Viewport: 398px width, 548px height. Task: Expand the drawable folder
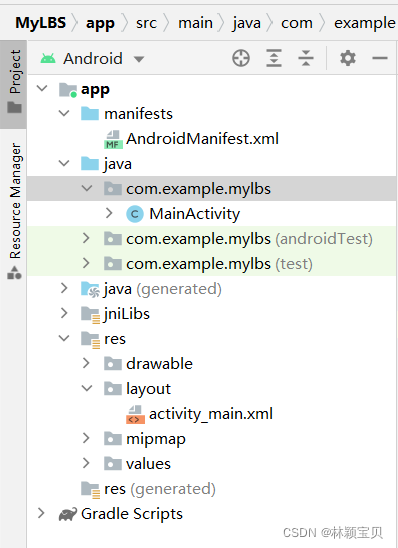(86, 363)
